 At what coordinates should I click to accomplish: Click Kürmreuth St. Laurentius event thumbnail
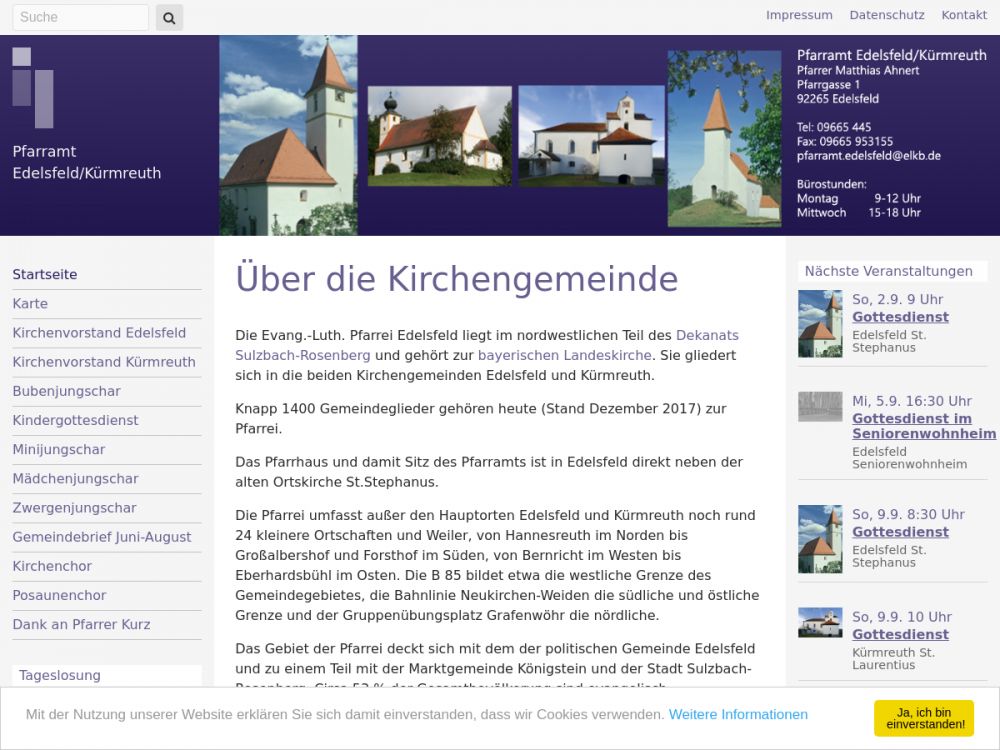click(820, 623)
